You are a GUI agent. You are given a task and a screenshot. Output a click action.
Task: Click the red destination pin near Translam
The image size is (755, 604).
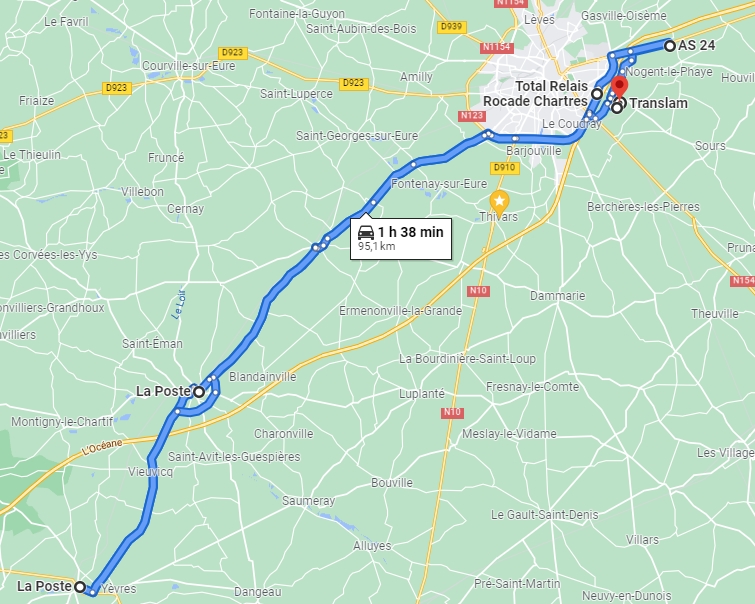(619, 87)
